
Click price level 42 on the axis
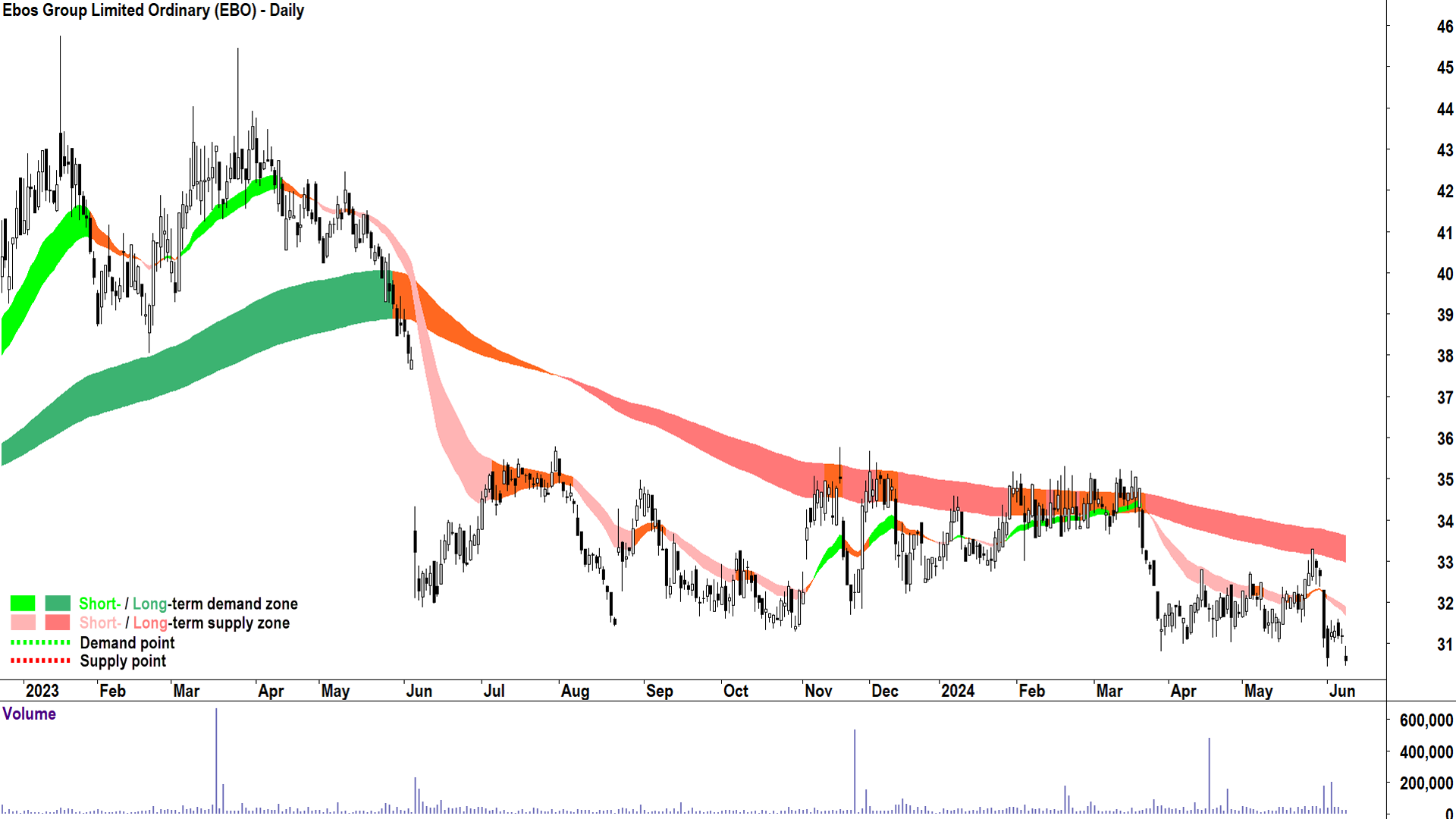[x=1445, y=191]
